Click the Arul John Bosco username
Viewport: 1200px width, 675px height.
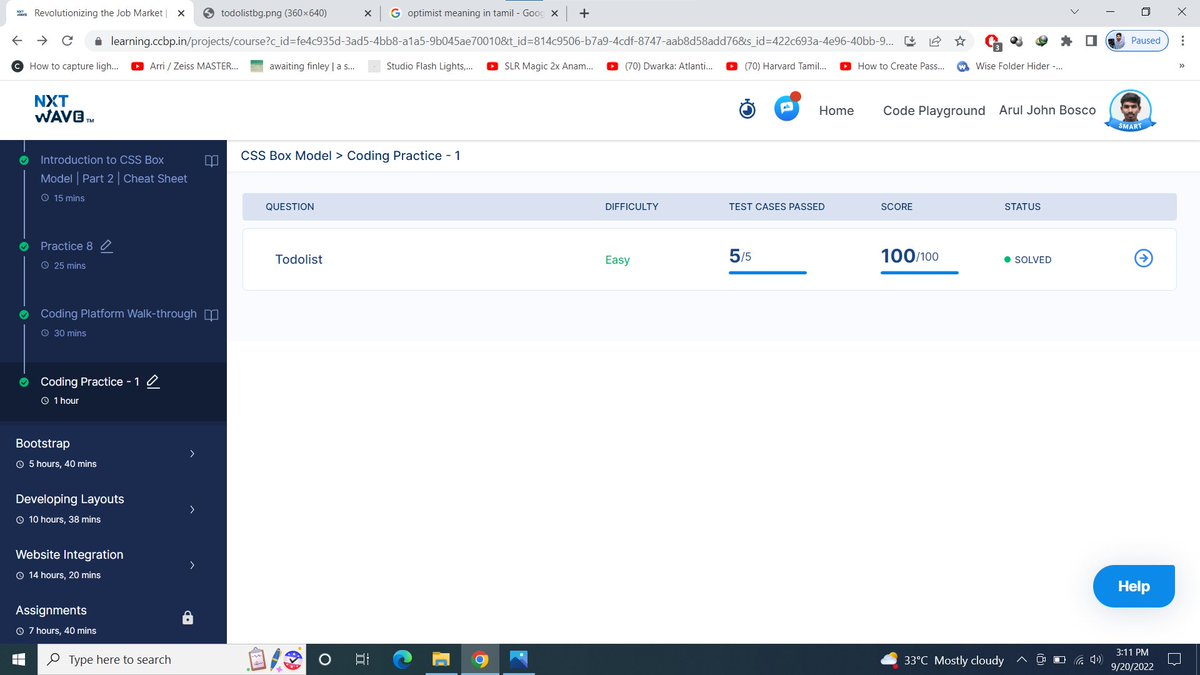coord(1047,110)
